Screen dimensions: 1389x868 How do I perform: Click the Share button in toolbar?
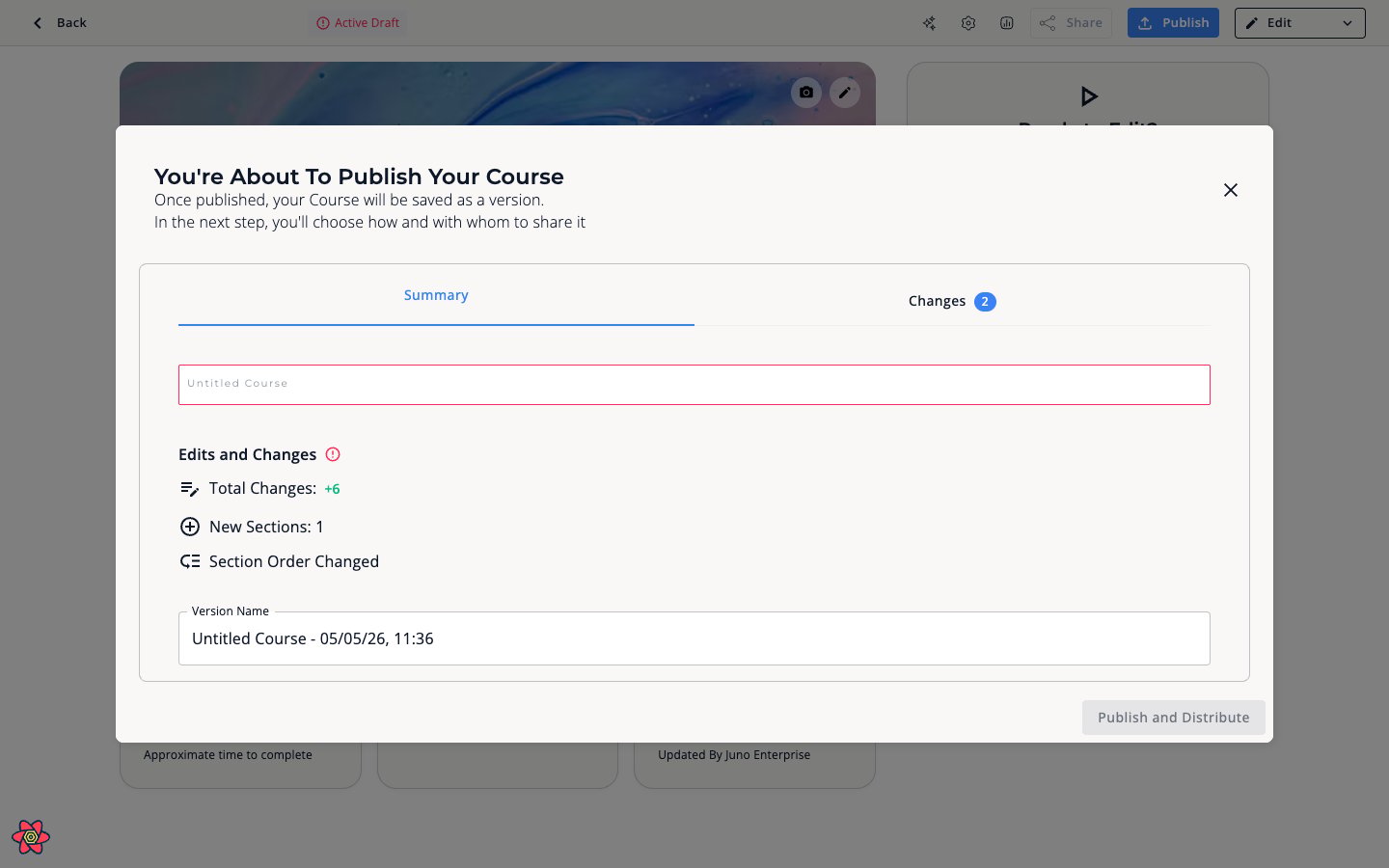(1071, 23)
